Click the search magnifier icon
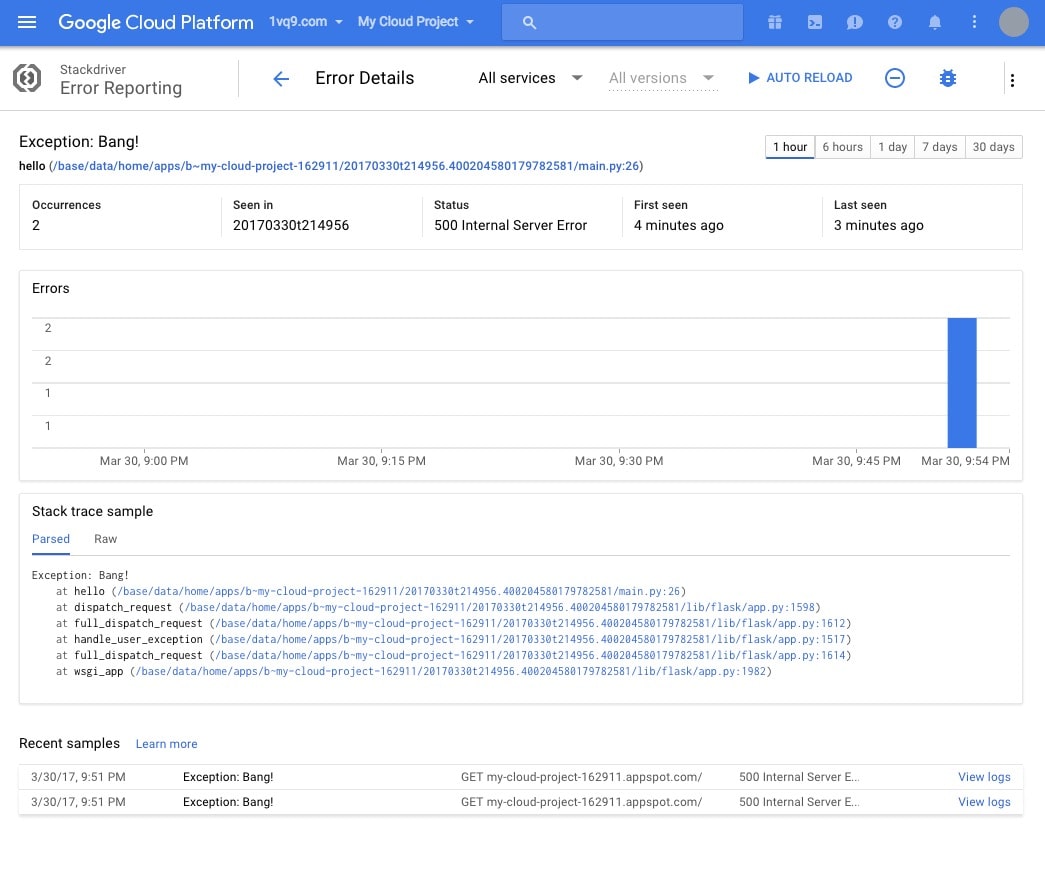This screenshot has height=875, width=1045. tap(529, 22)
